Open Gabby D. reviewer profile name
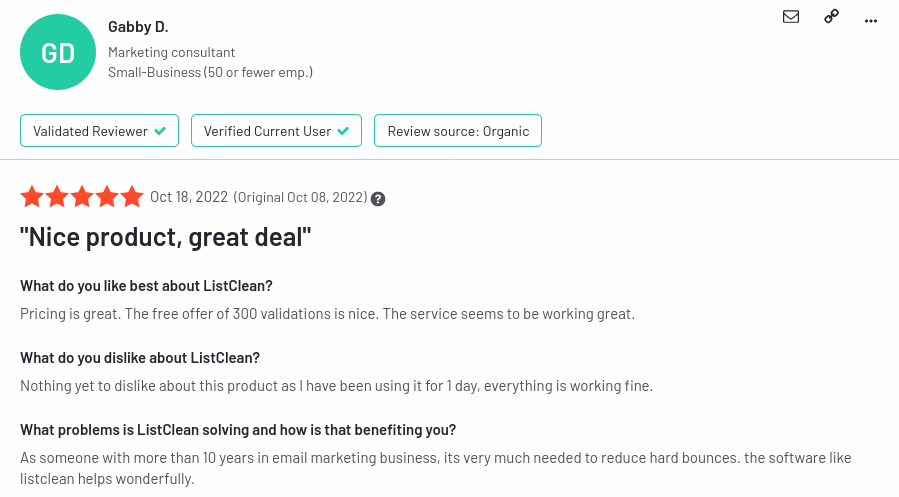 [x=137, y=26]
